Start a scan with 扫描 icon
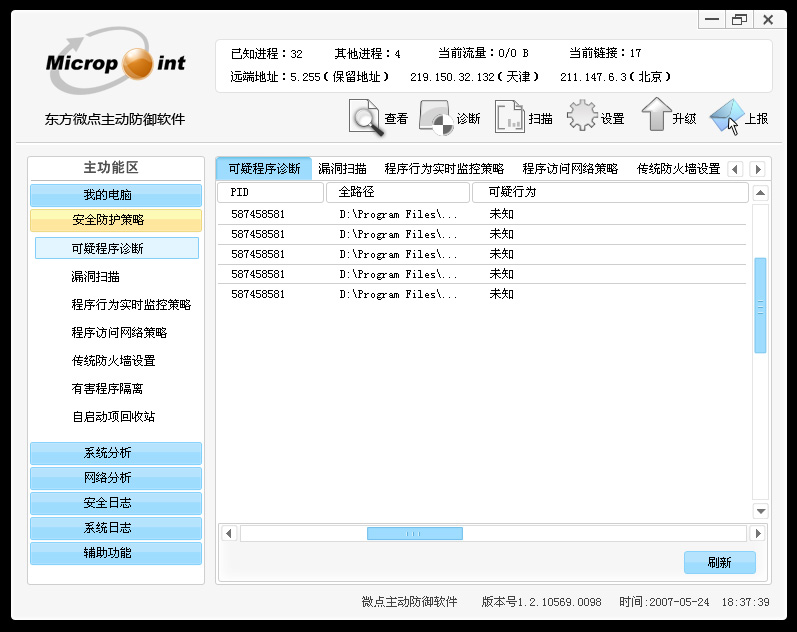The width and height of the screenshot is (797, 632). click(x=510, y=117)
